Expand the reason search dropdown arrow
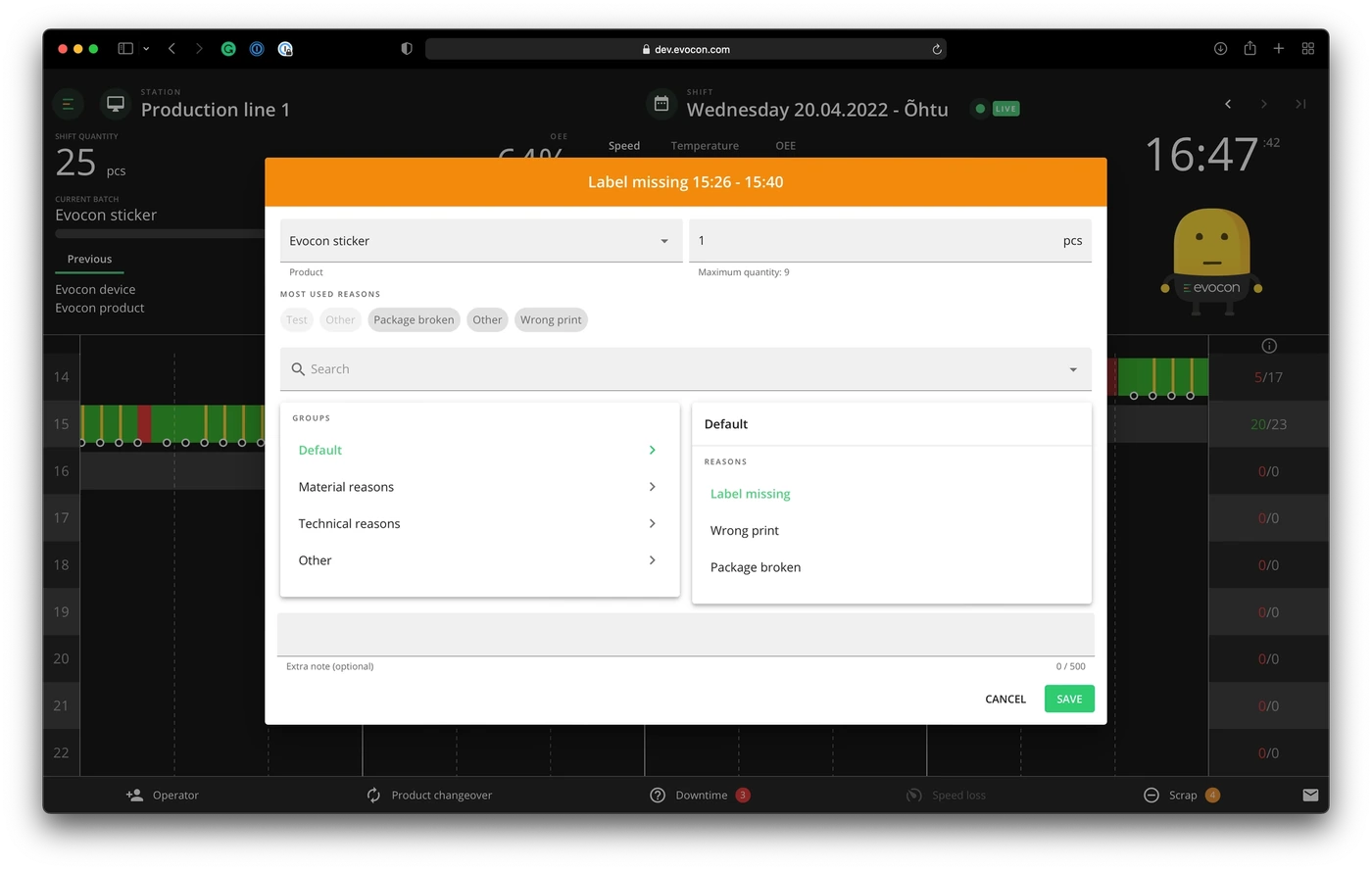The height and width of the screenshot is (870, 1372). tap(1073, 369)
